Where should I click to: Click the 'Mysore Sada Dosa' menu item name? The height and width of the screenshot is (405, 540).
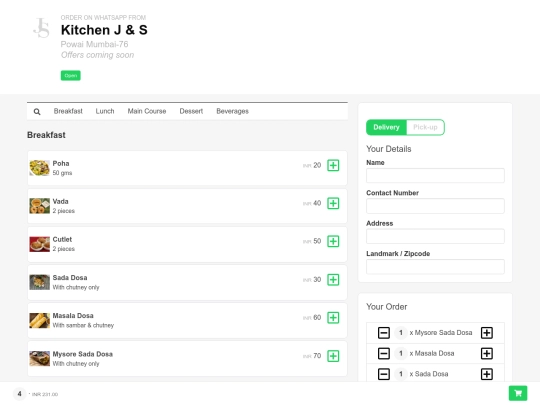click(x=83, y=354)
